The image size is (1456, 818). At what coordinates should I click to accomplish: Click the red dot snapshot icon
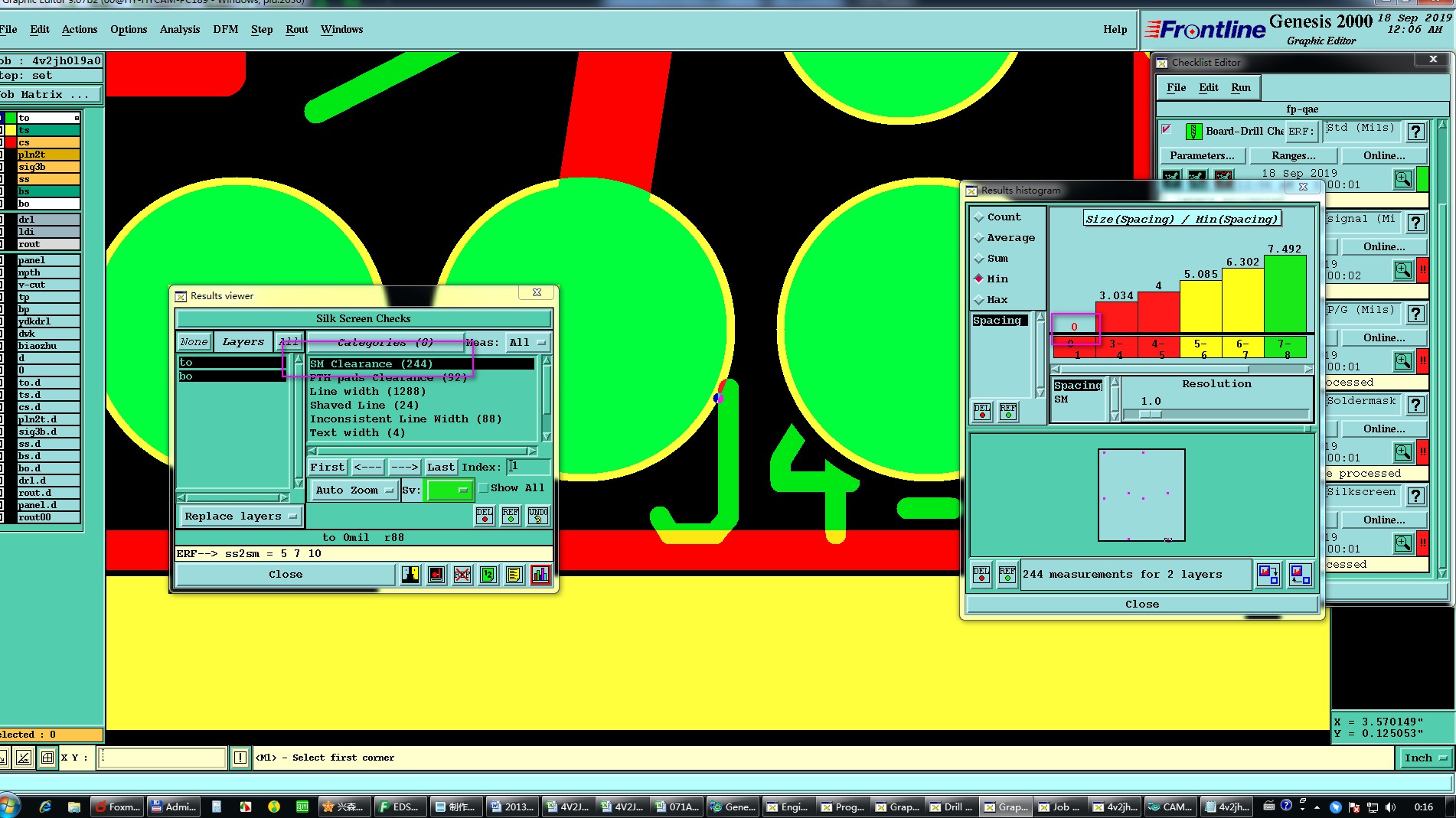[x=436, y=575]
